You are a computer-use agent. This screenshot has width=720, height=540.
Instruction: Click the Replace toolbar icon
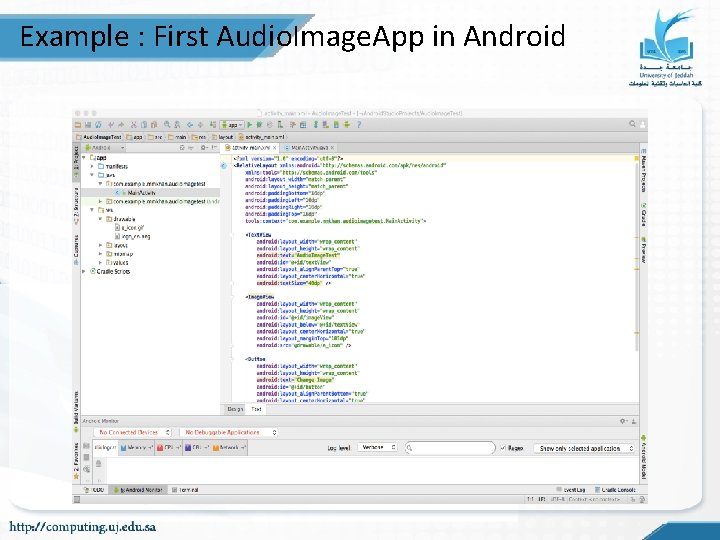(x=177, y=125)
